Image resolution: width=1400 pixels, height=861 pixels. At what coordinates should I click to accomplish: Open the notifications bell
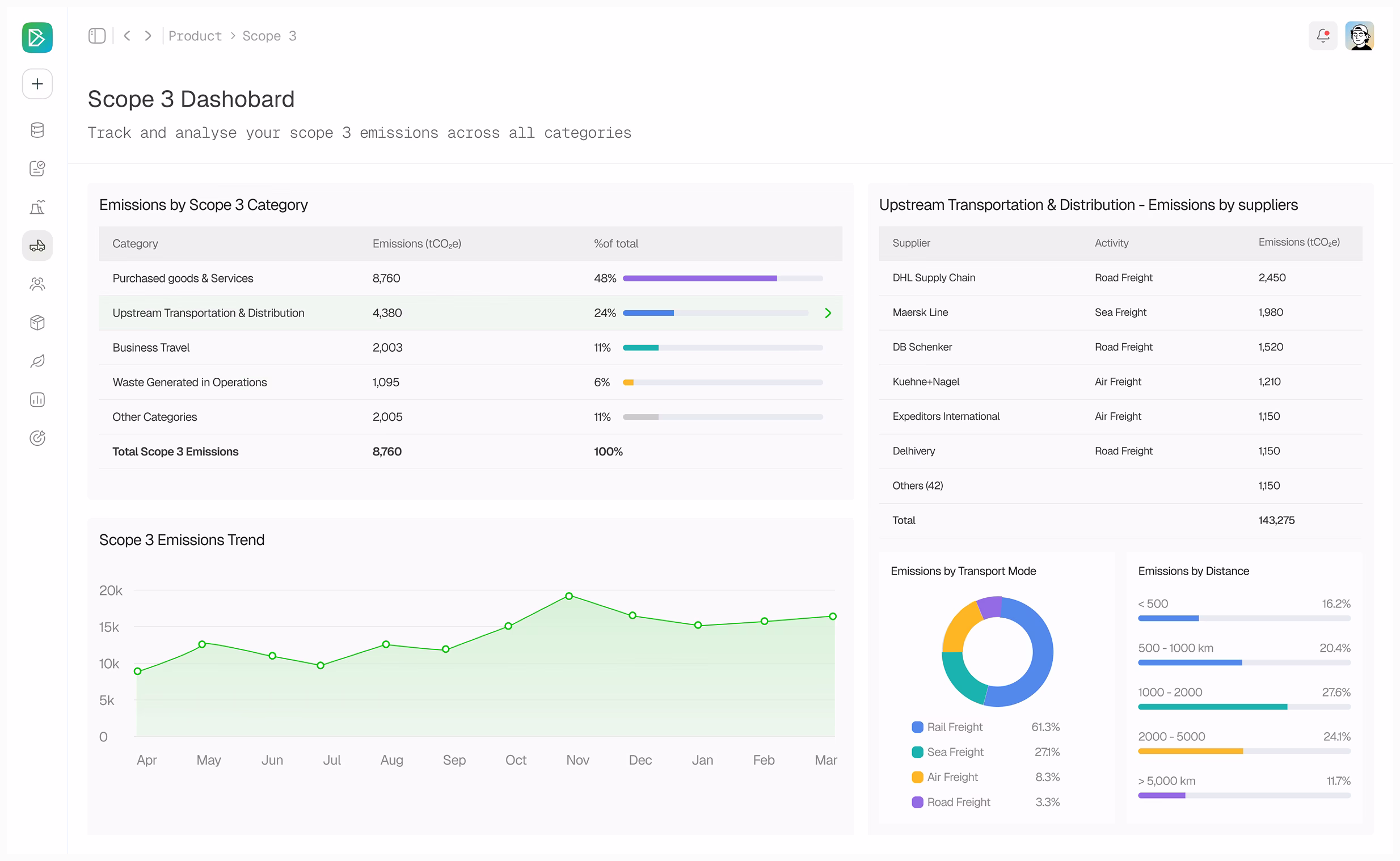click(1323, 36)
